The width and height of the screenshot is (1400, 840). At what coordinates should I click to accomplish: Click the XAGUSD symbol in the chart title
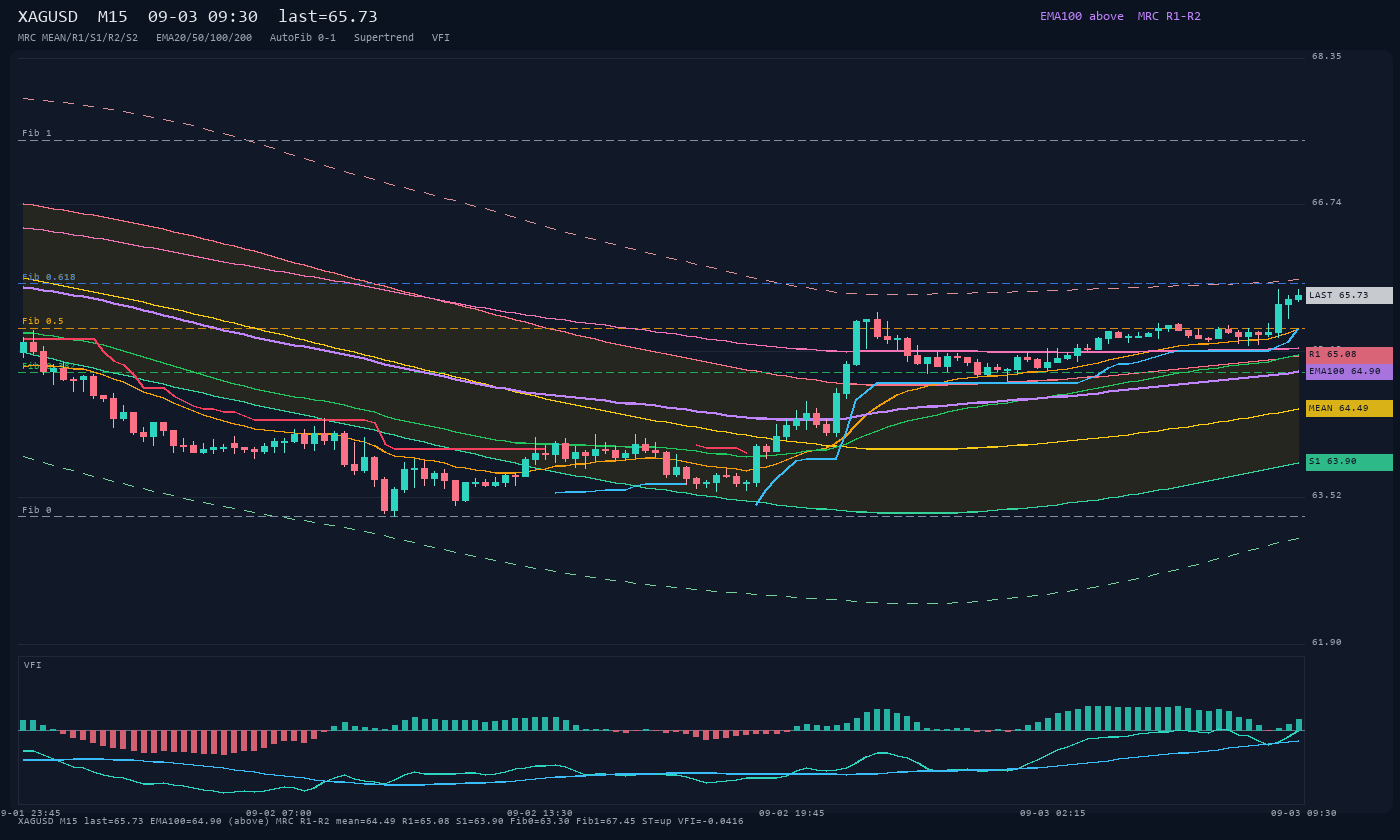click(48, 17)
